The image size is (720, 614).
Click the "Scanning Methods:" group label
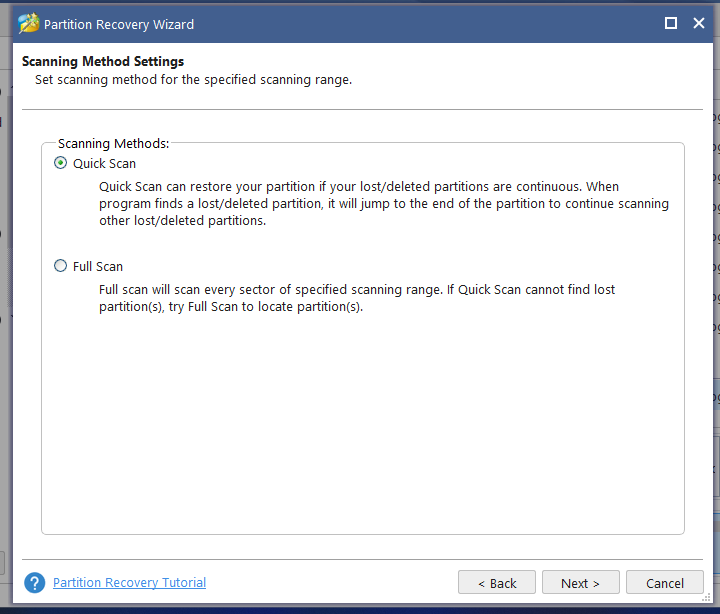(113, 143)
